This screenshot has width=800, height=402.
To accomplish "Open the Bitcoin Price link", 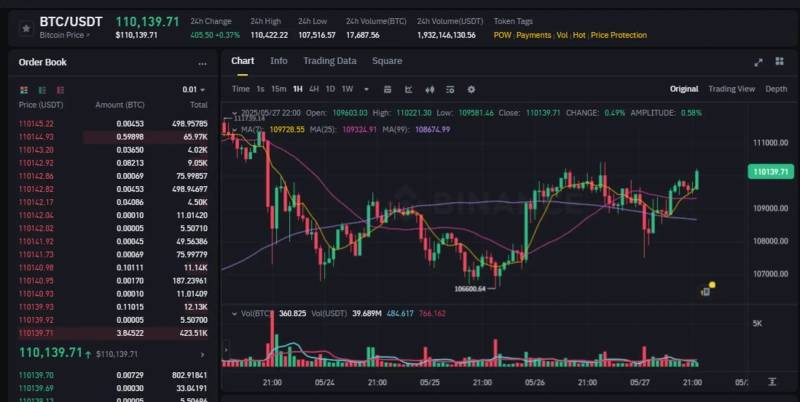I will [64, 35].
